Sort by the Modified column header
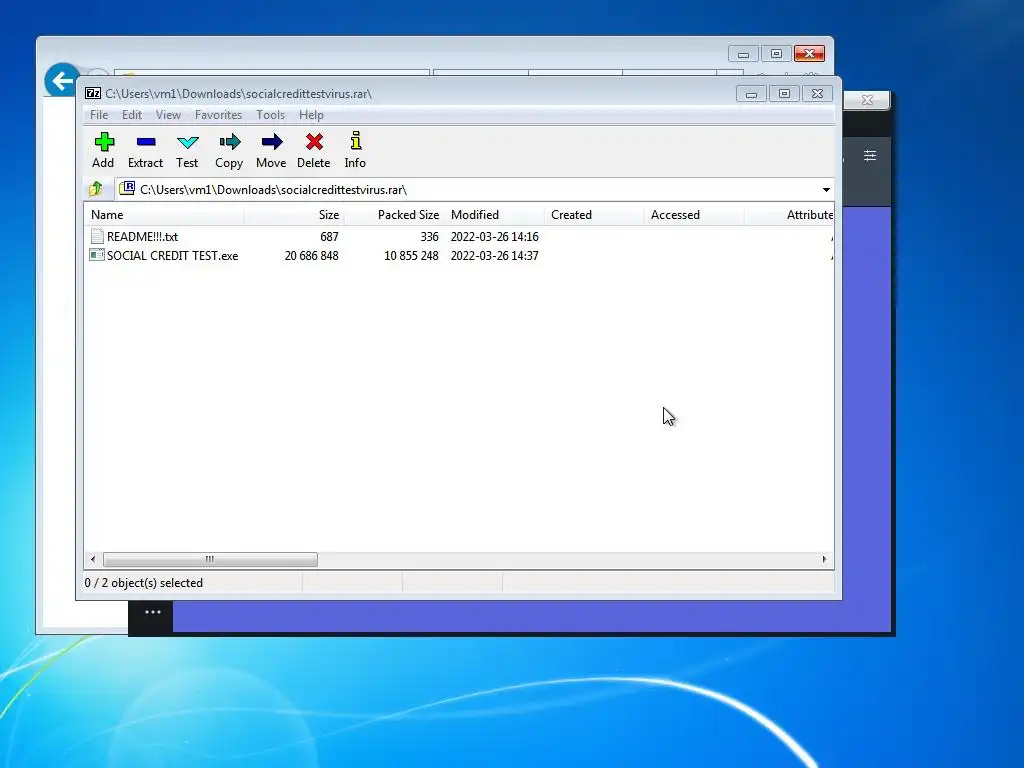 point(494,215)
